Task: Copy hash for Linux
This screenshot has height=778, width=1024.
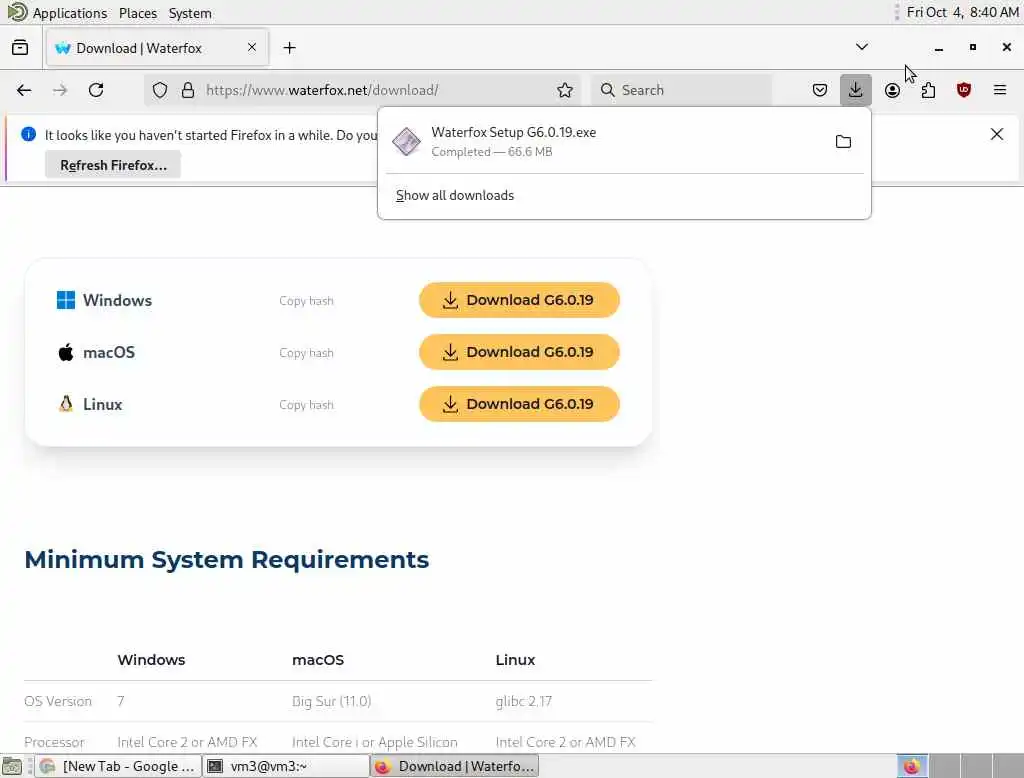Action: tap(306, 405)
